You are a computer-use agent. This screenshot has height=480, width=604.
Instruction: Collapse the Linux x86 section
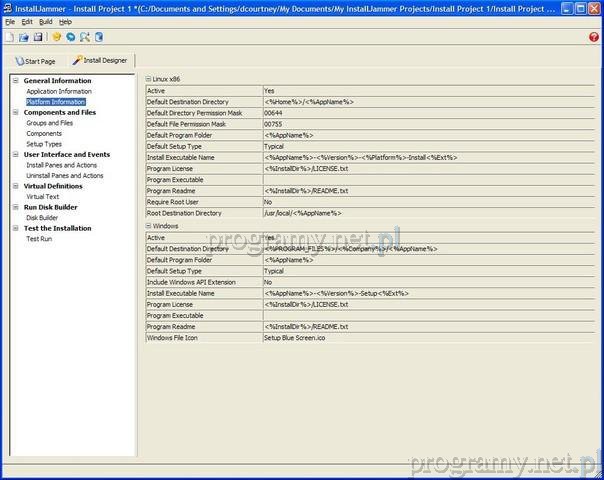[x=147, y=78]
